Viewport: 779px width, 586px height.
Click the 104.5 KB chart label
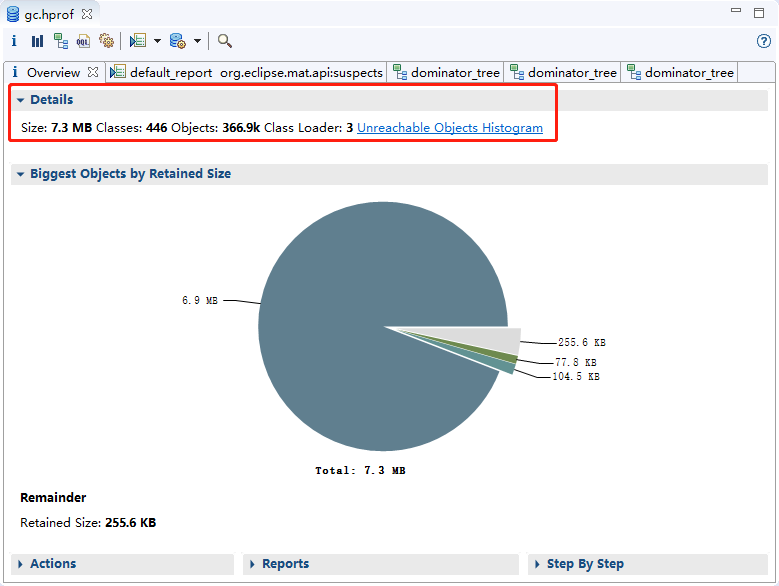coord(576,376)
